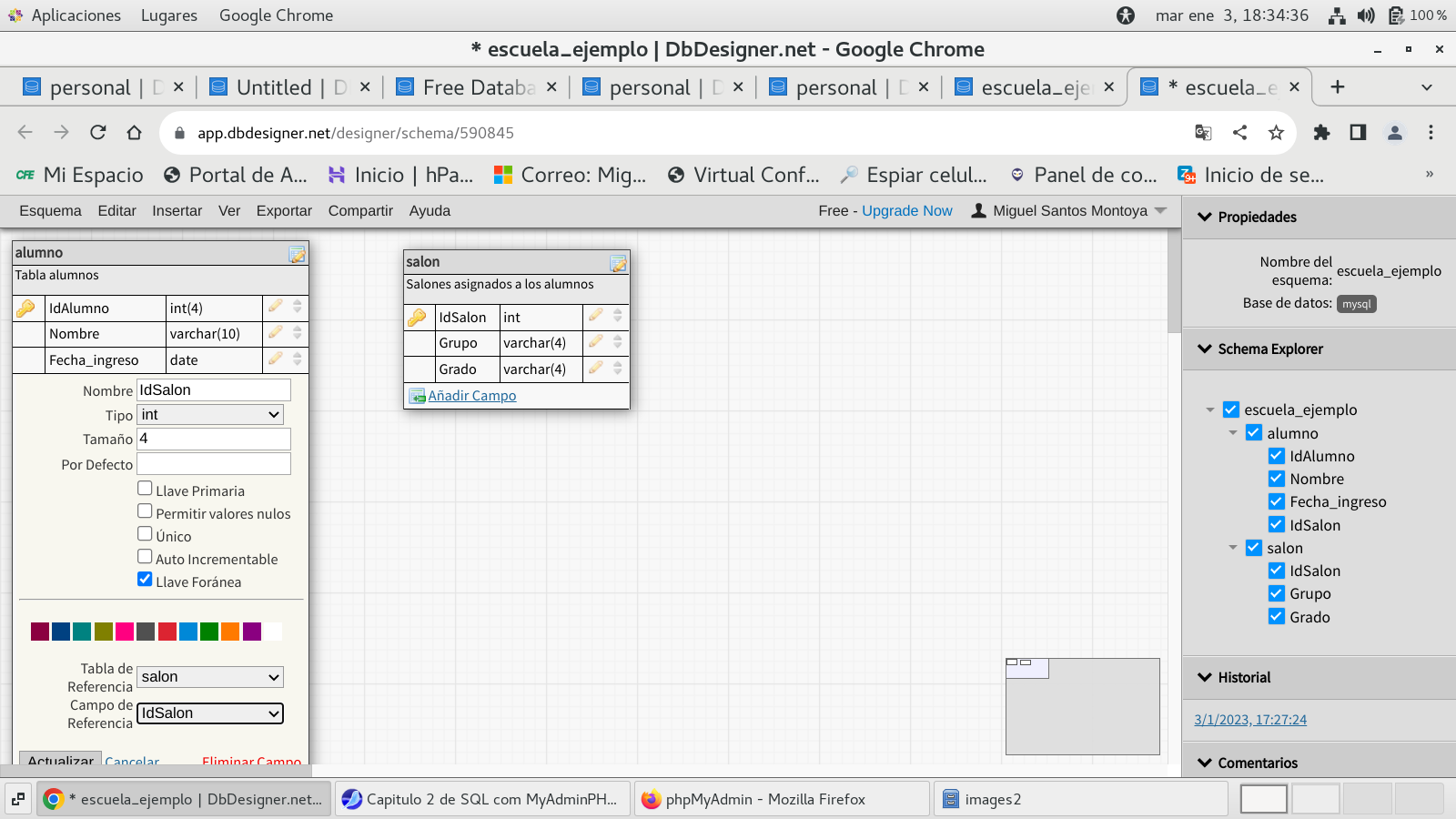The image size is (1456, 819).
Task: Open Tabla de Referencia dropdown
Action: pos(210,677)
